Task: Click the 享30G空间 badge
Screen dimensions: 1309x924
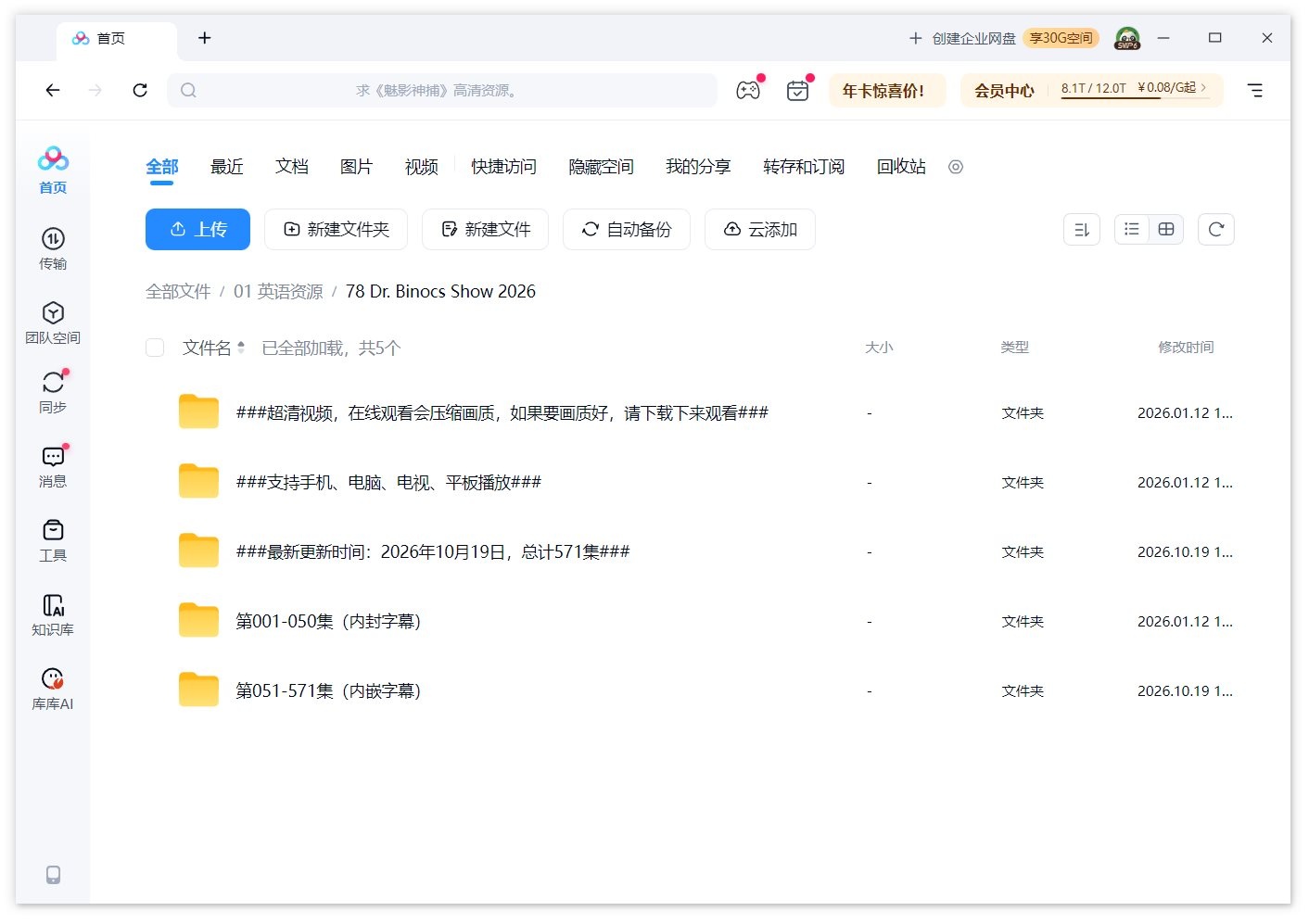Action: (x=1061, y=38)
